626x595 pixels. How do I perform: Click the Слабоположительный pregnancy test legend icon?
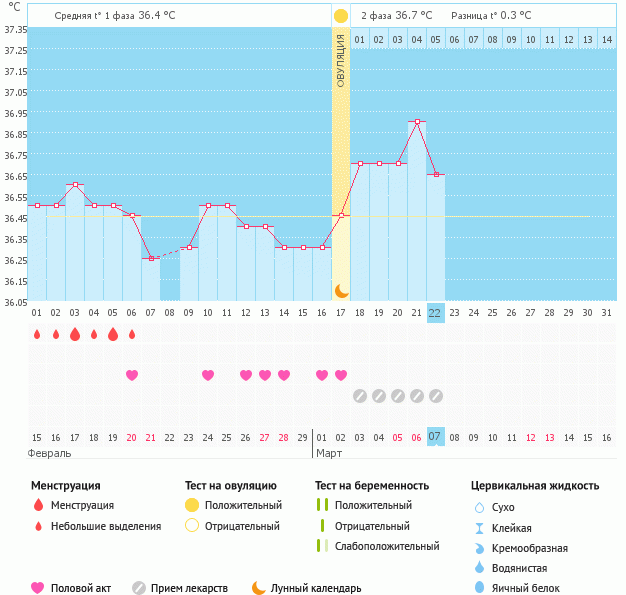click(x=321, y=546)
